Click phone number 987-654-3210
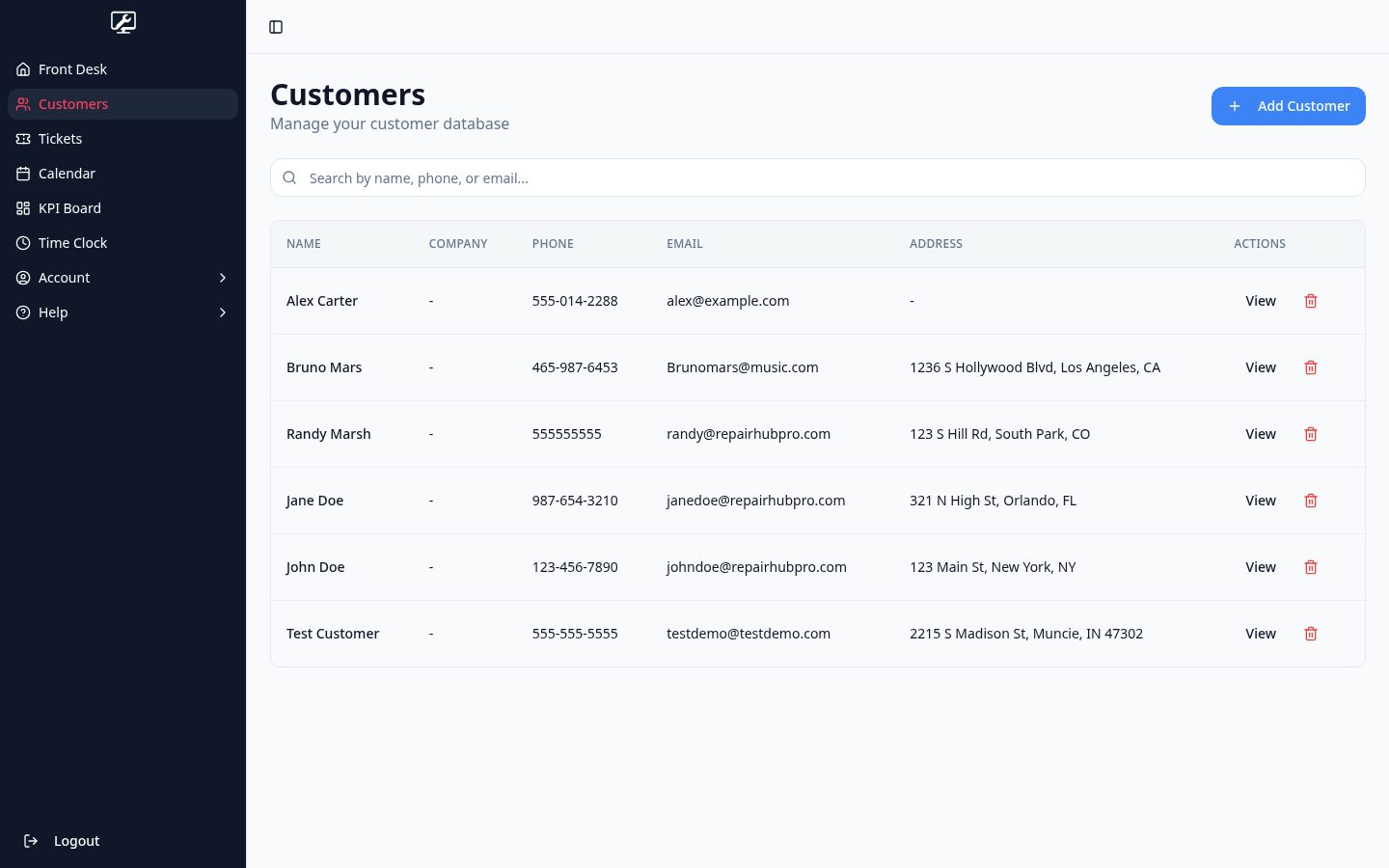The image size is (1389, 868). (575, 501)
